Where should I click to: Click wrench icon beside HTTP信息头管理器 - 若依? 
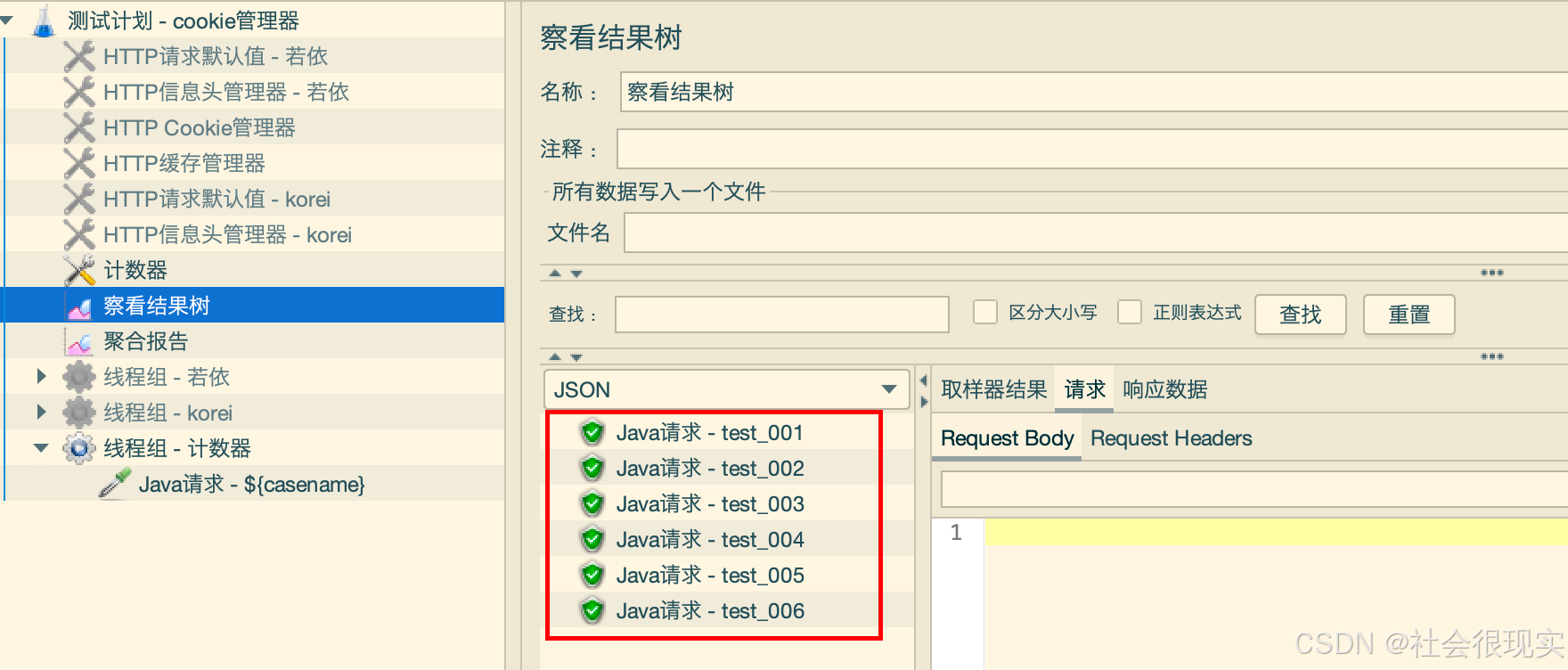tap(79, 92)
